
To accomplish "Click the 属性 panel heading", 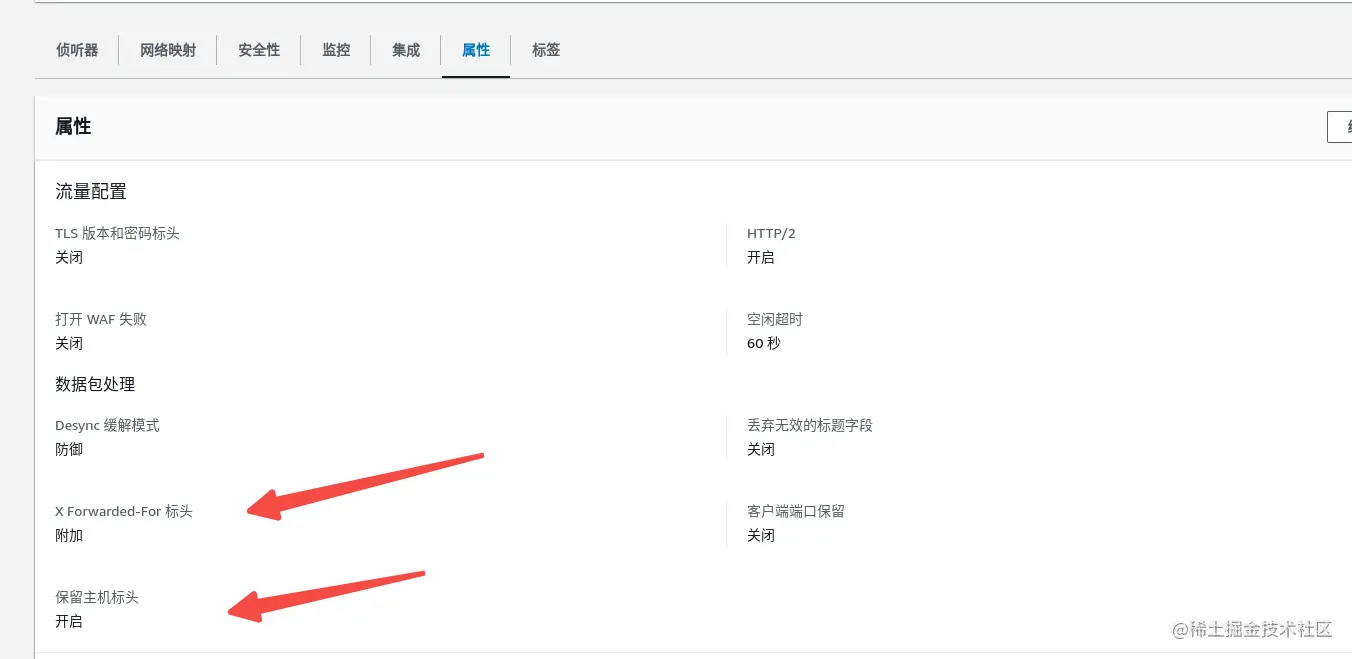I will click(73, 126).
